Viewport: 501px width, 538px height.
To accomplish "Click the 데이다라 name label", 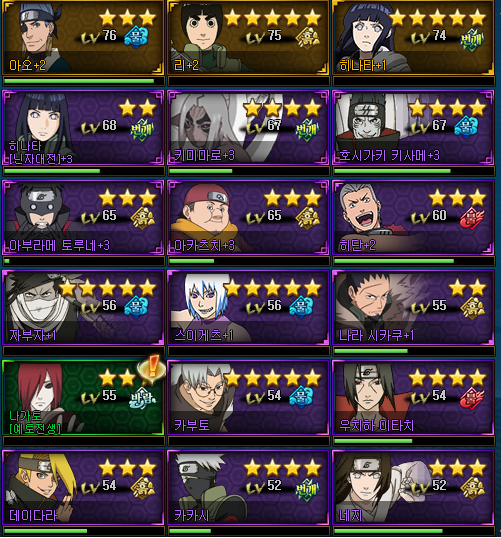I will coord(33,515).
